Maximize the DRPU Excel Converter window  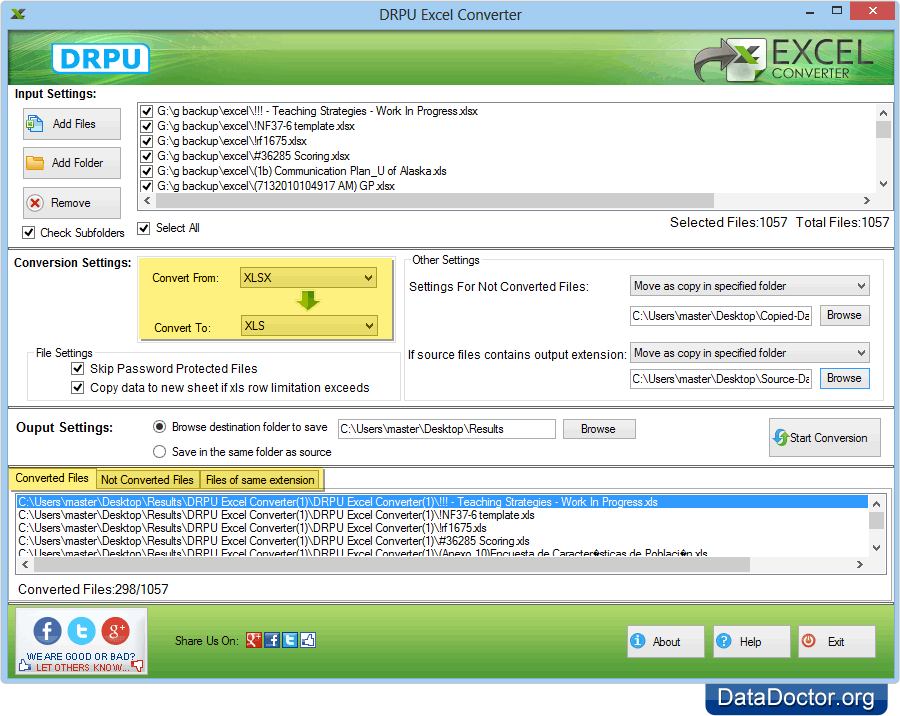coord(837,11)
